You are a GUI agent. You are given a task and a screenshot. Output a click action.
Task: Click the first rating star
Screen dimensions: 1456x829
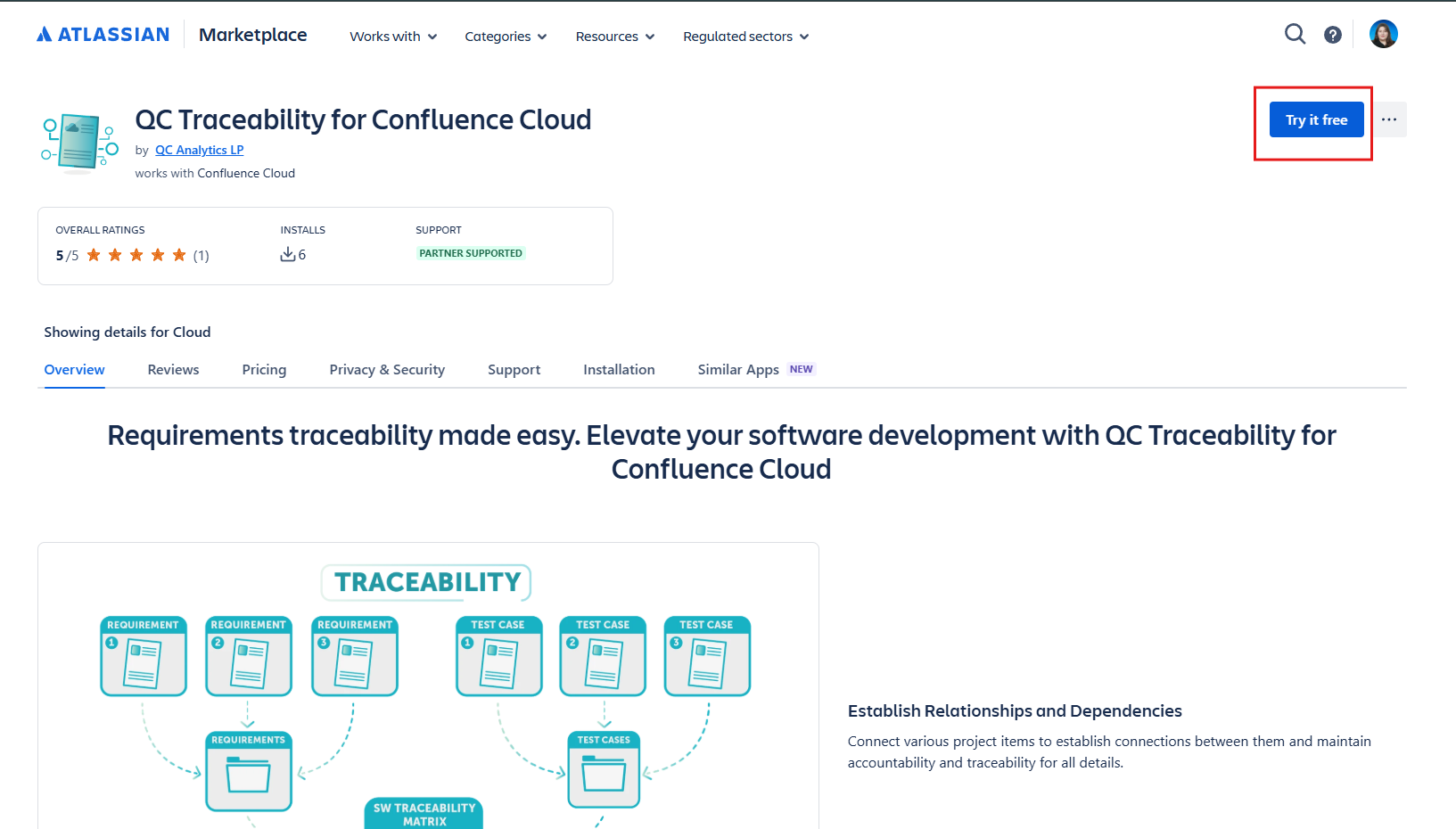point(94,255)
